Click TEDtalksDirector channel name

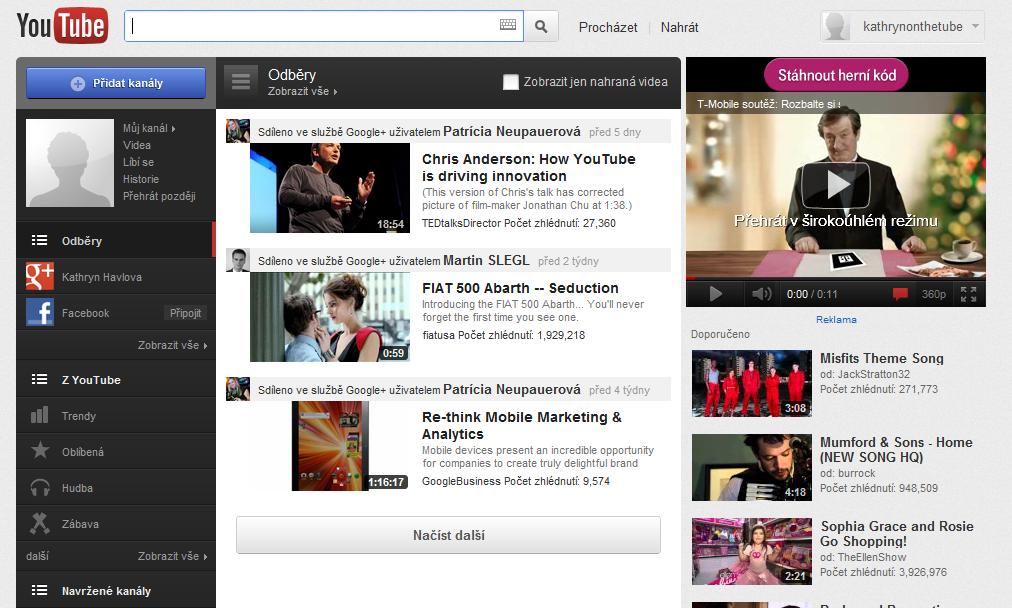pos(461,223)
